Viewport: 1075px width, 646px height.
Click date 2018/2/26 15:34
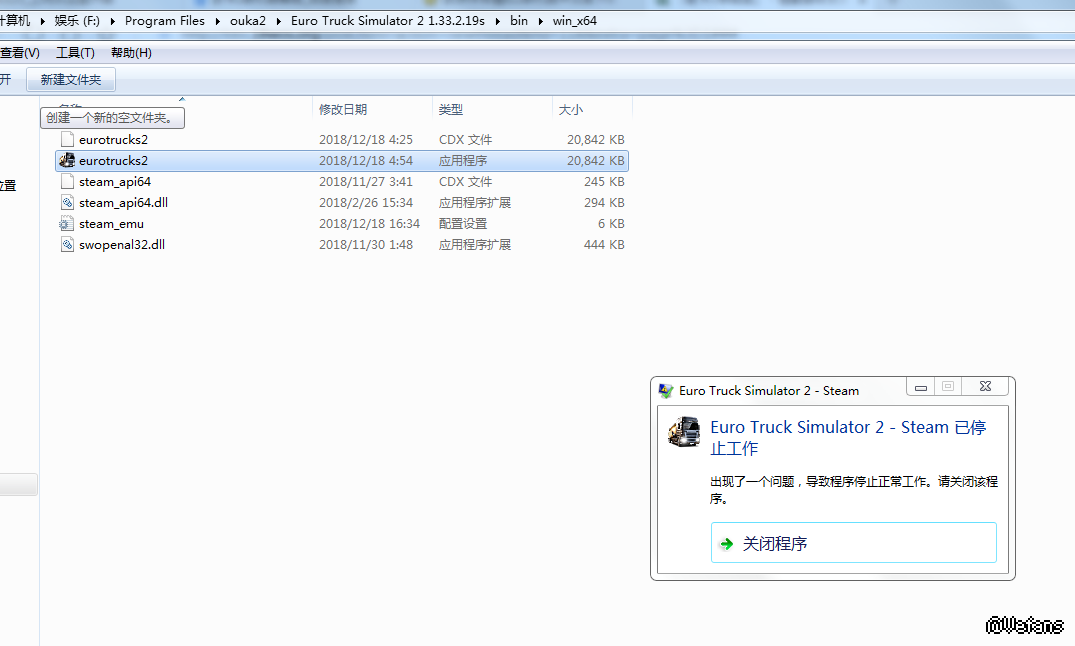click(365, 202)
